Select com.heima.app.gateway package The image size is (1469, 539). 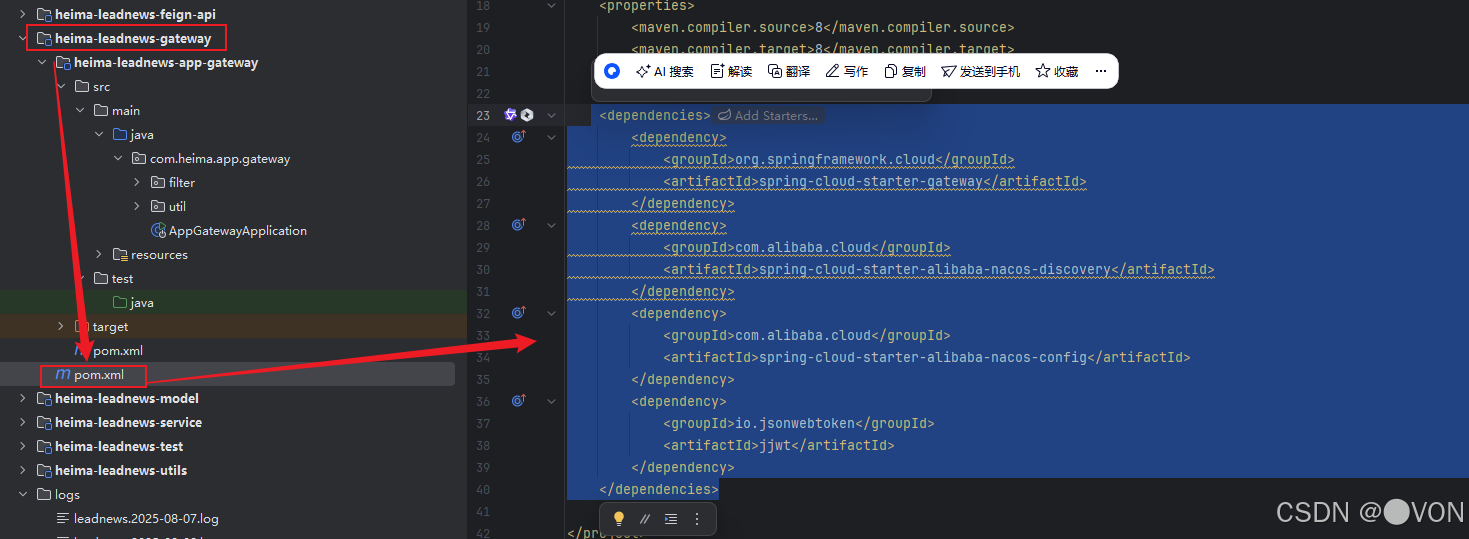pyautogui.click(x=220, y=159)
